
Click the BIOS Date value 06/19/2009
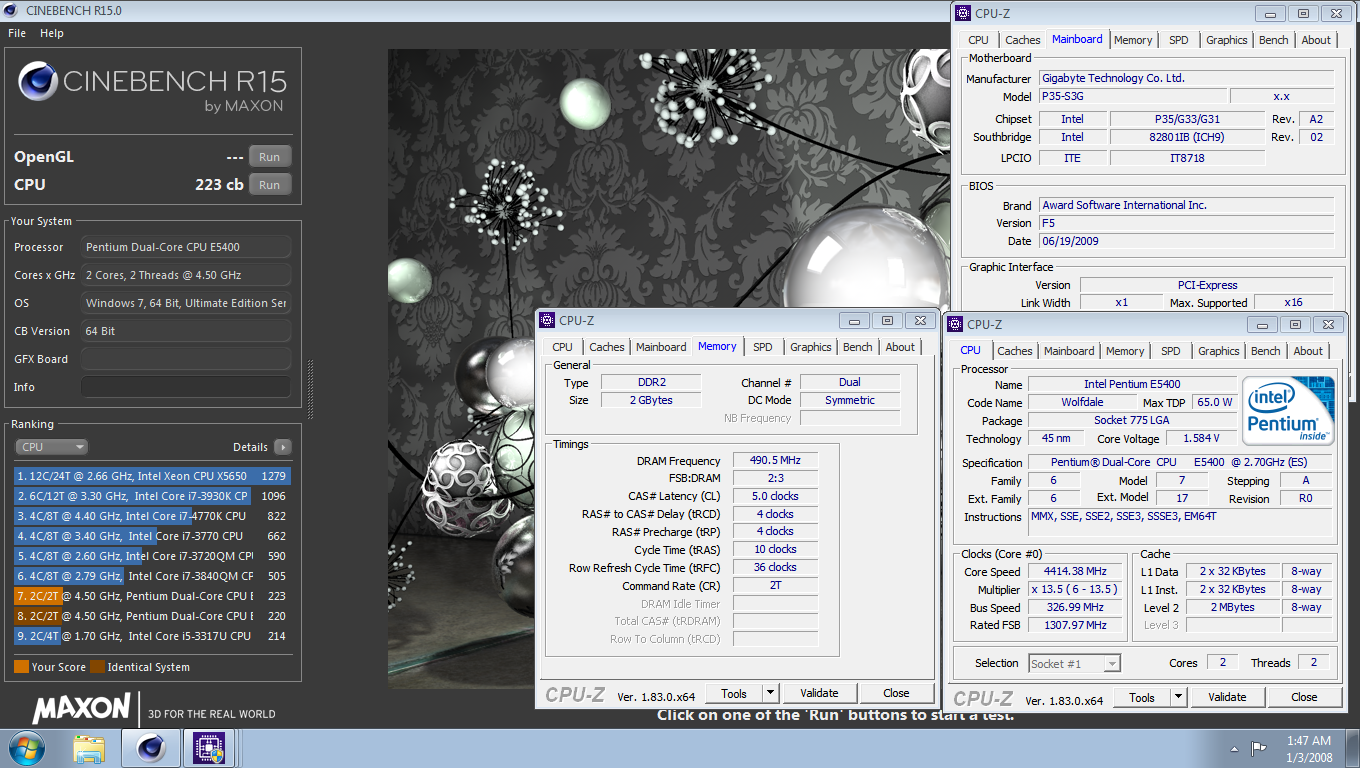click(x=1186, y=241)
